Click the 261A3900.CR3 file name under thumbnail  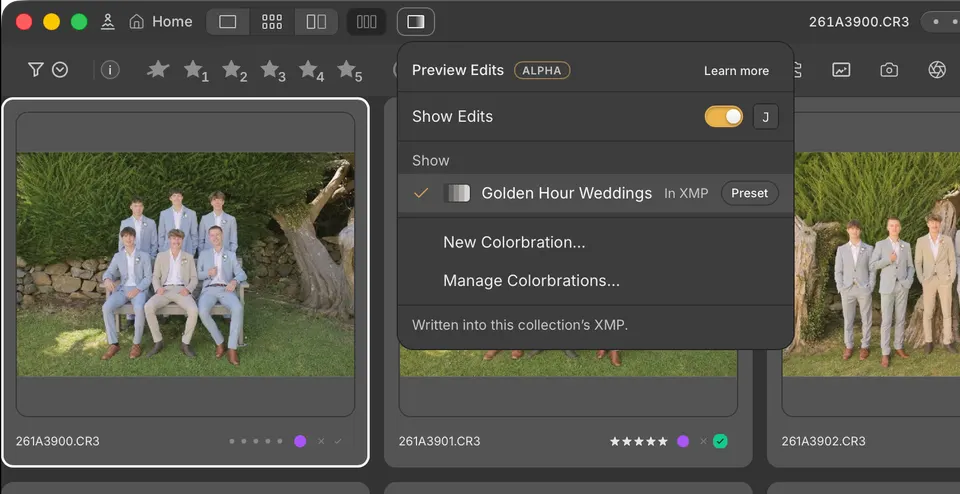(x=58, y=441)
